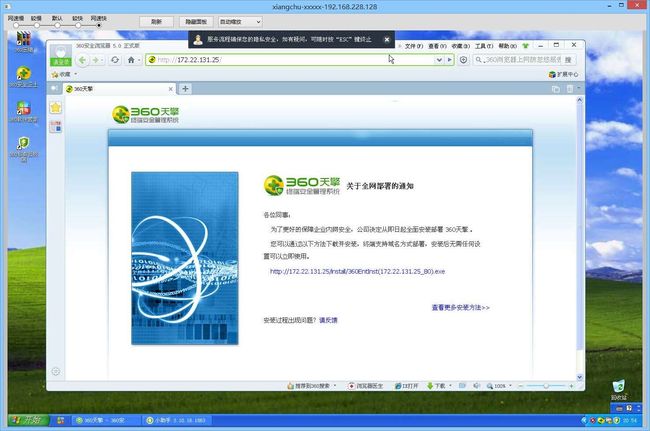650x431 pixels.
Task: Click the page scrollbar down arrow
Action: click(580, 377)
